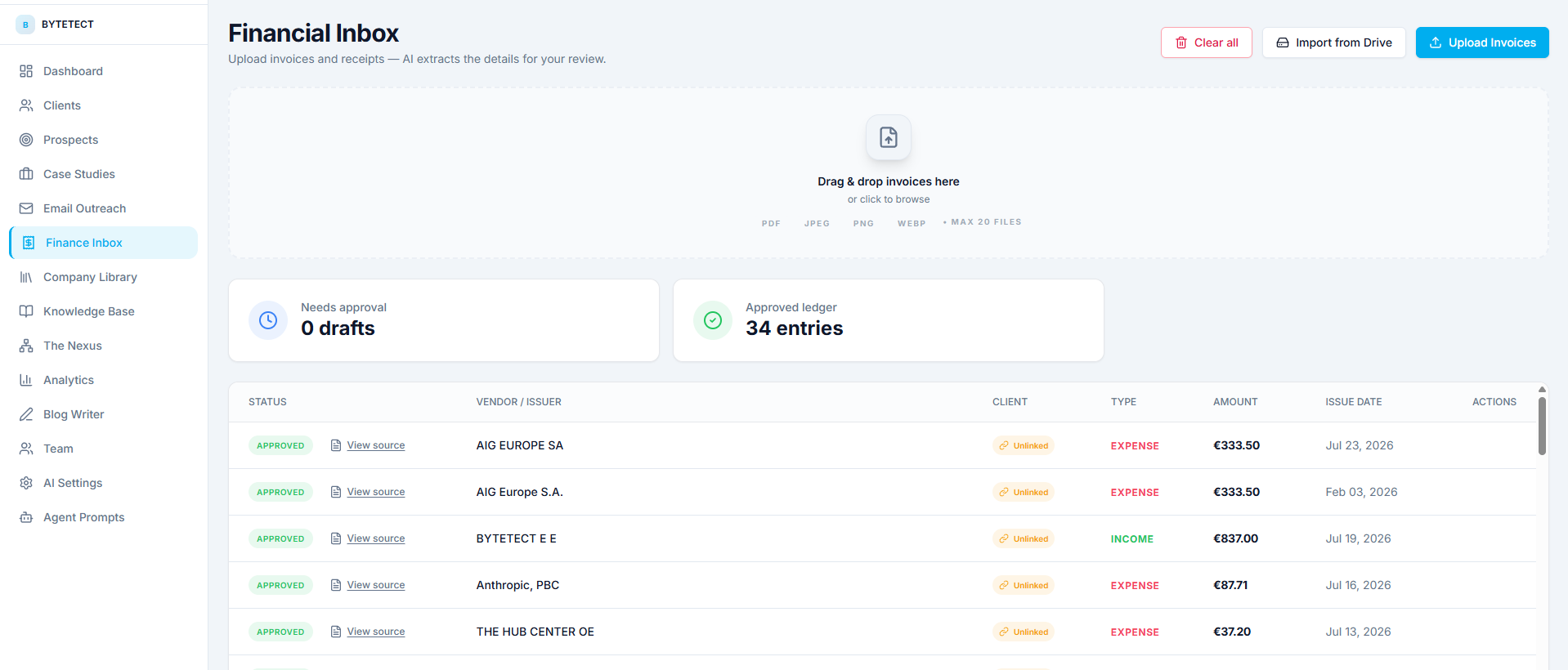Screen dimensions: 1568x670
Task: Click the file upload icon in drop zone
Action: [889, 137]
